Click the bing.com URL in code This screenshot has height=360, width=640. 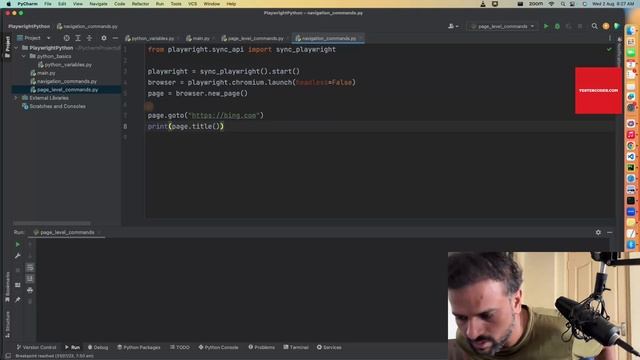(x=224, y=116)
